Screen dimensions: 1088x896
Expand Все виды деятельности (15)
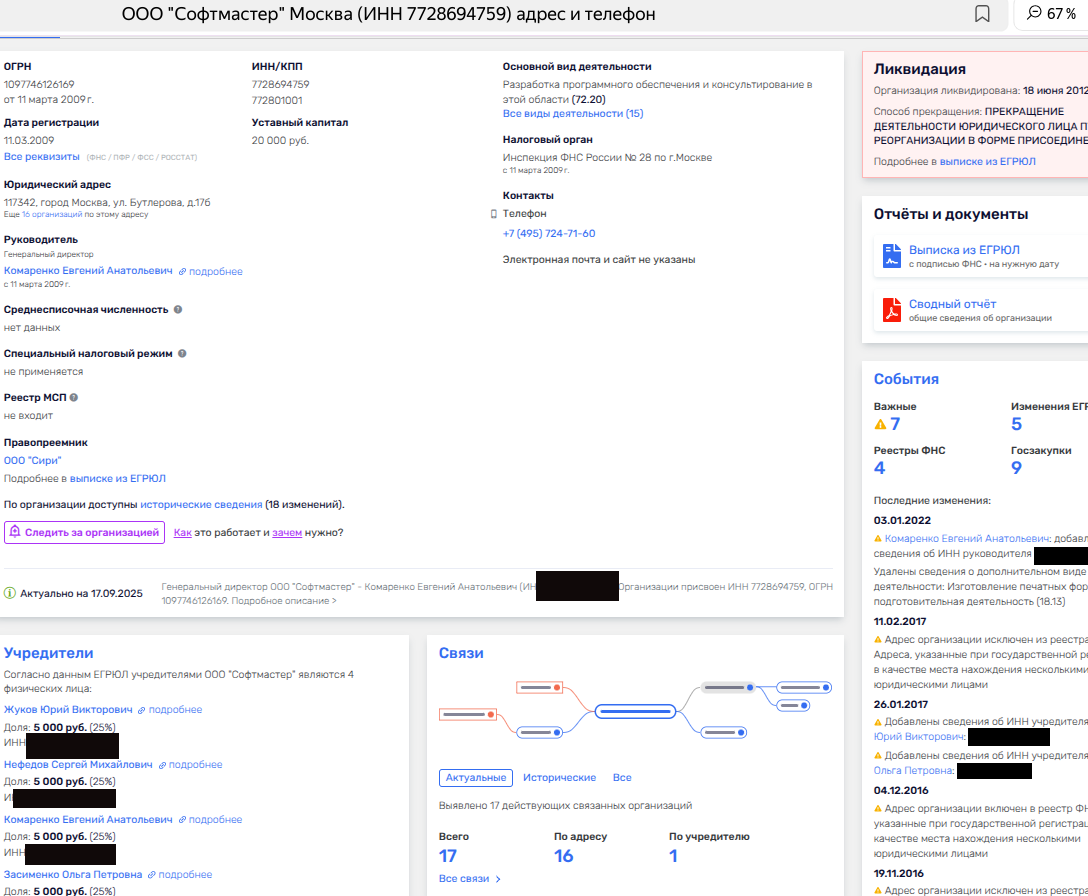click(572, 114)
